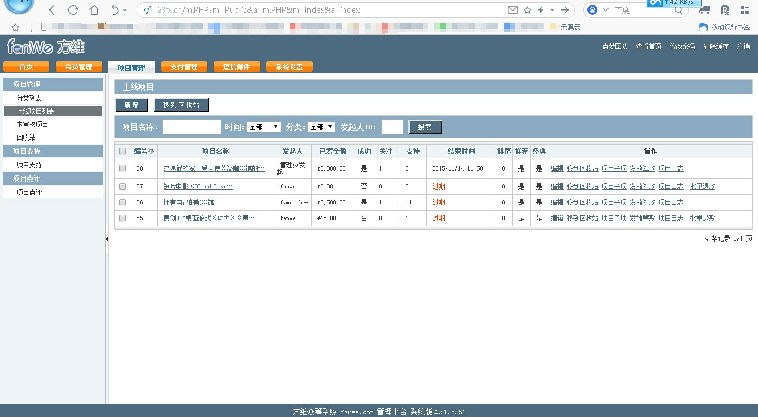Viewport: 758px width, 417px height.
Task: Open the project name link in row 17
Action: click(x=198, y=186)
